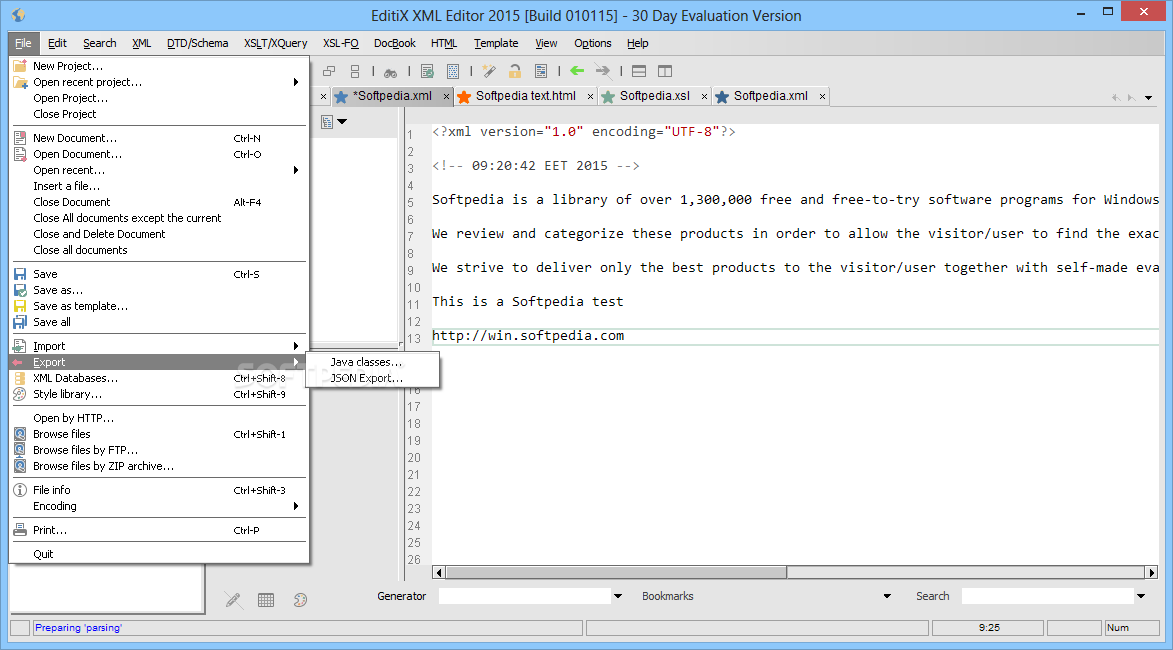Screen dimensions: 1173x650
Task: Open the Search field dropdown arrow
Action: point(1141,596)
